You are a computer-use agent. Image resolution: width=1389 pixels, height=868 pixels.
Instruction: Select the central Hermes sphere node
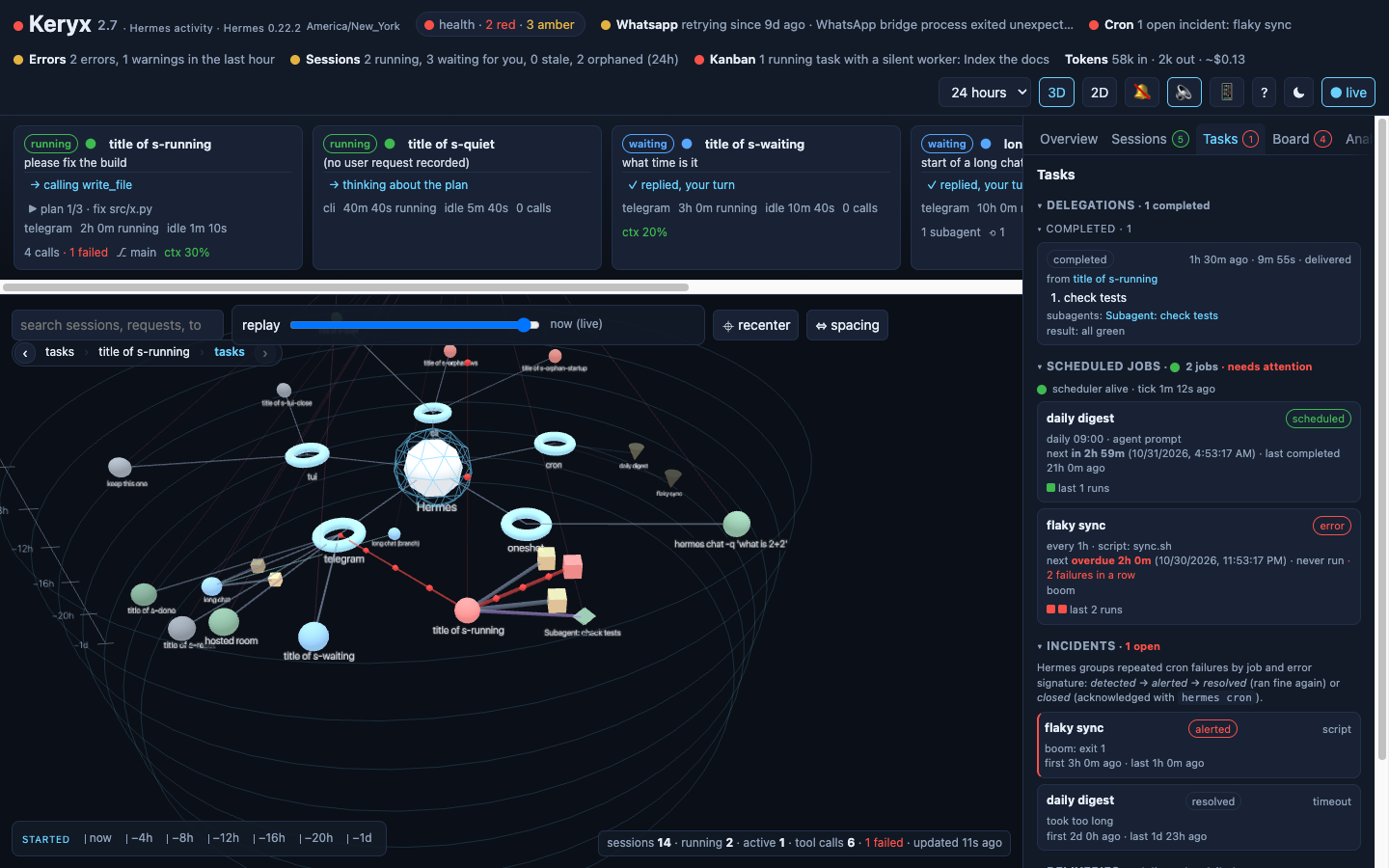(433, 467)
